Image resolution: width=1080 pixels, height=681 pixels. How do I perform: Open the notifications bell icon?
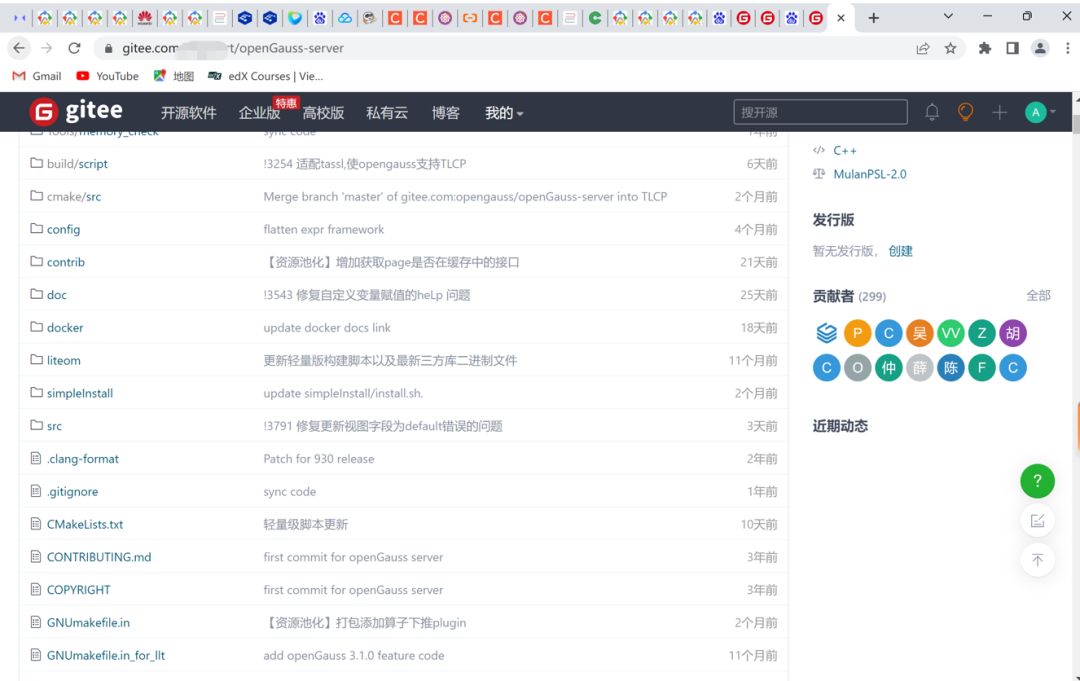(931, 112)
